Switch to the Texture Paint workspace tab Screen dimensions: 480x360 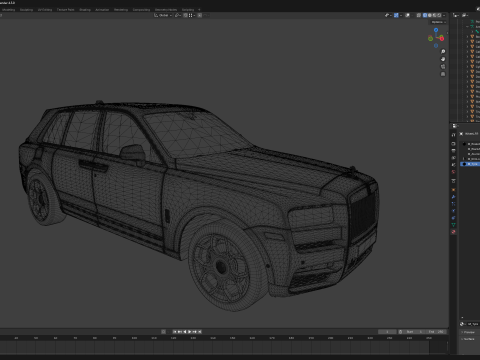click(x=65, y=10)
